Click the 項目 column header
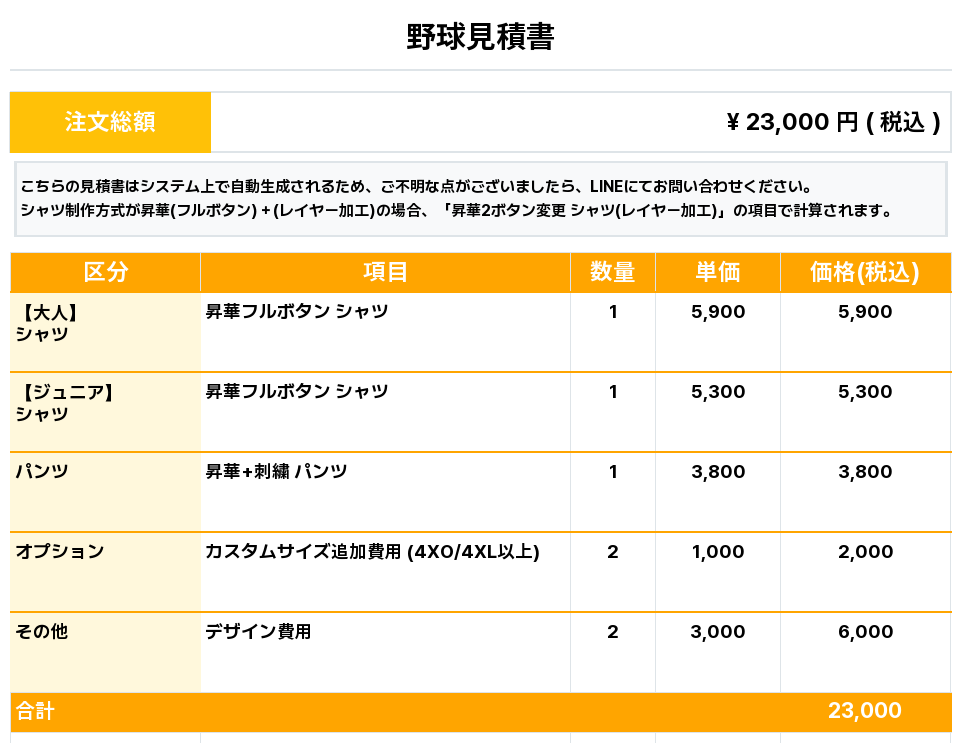This screenshot has height=743, width=961. click(x=385, y=272)
